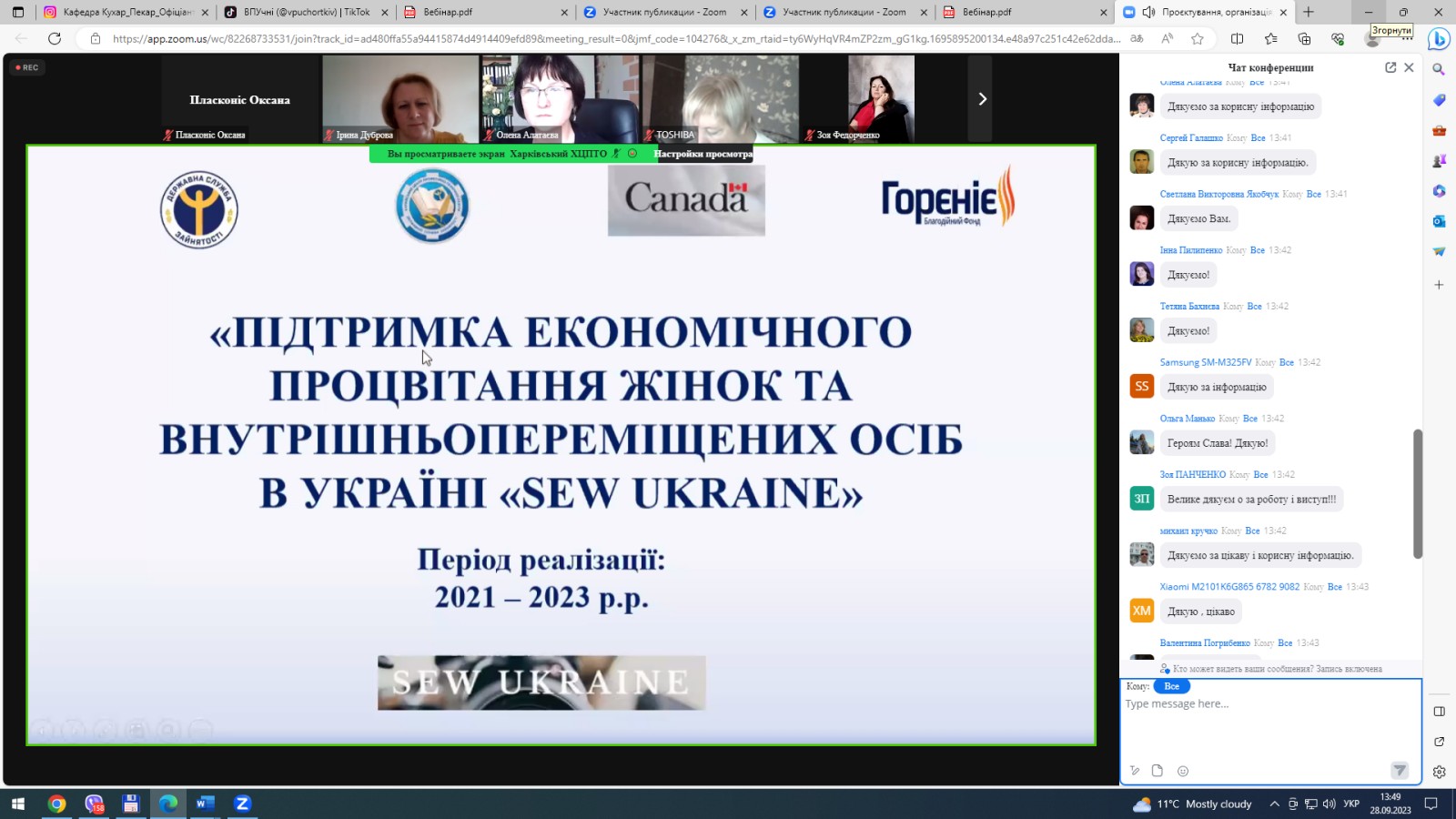
Task: Open Edge sidebar settings gear
Action: pyautogui.click(x=1439, y=772)
